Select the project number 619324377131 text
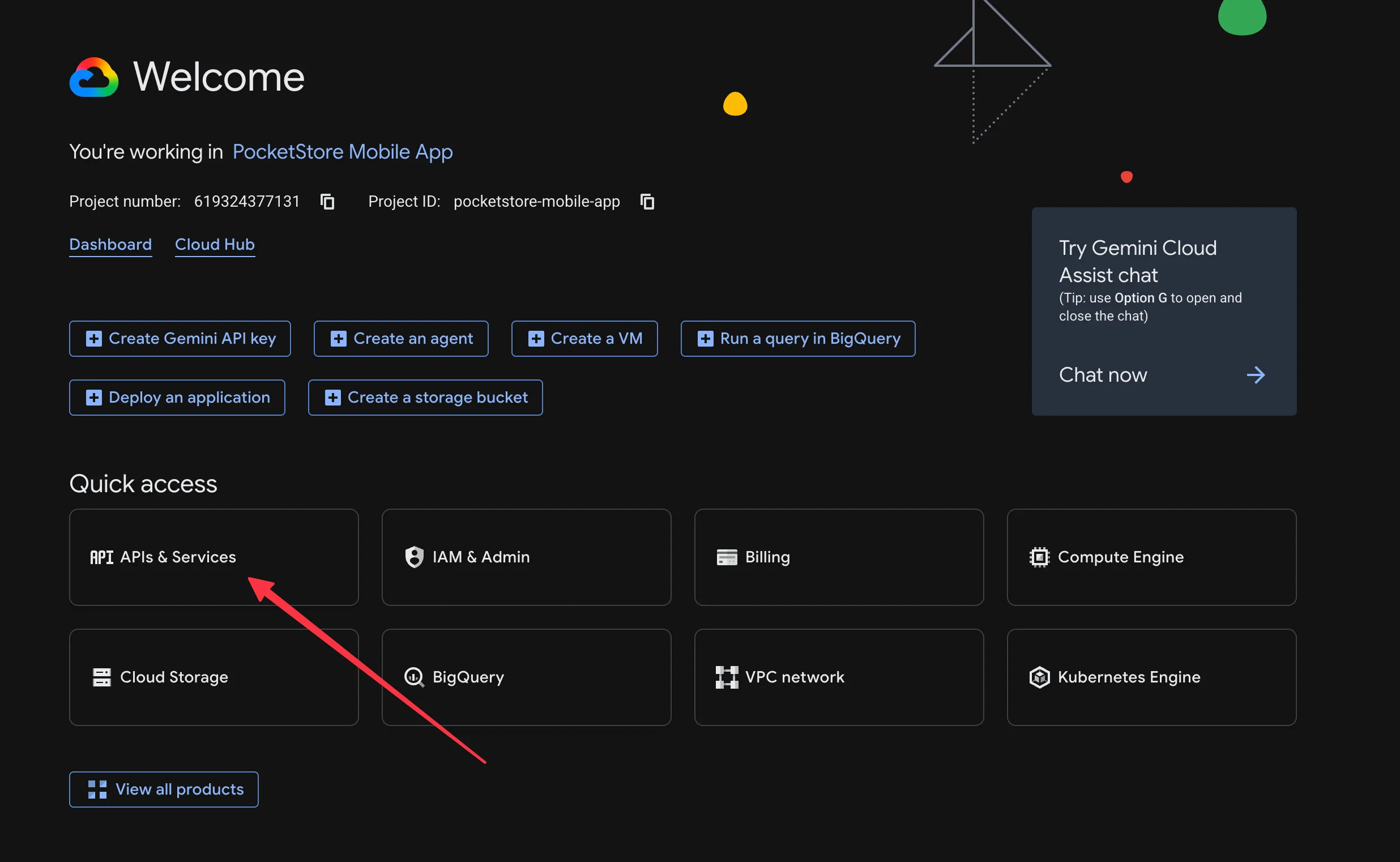Viewport: 1400px width, 862px height. click(247, 202)
